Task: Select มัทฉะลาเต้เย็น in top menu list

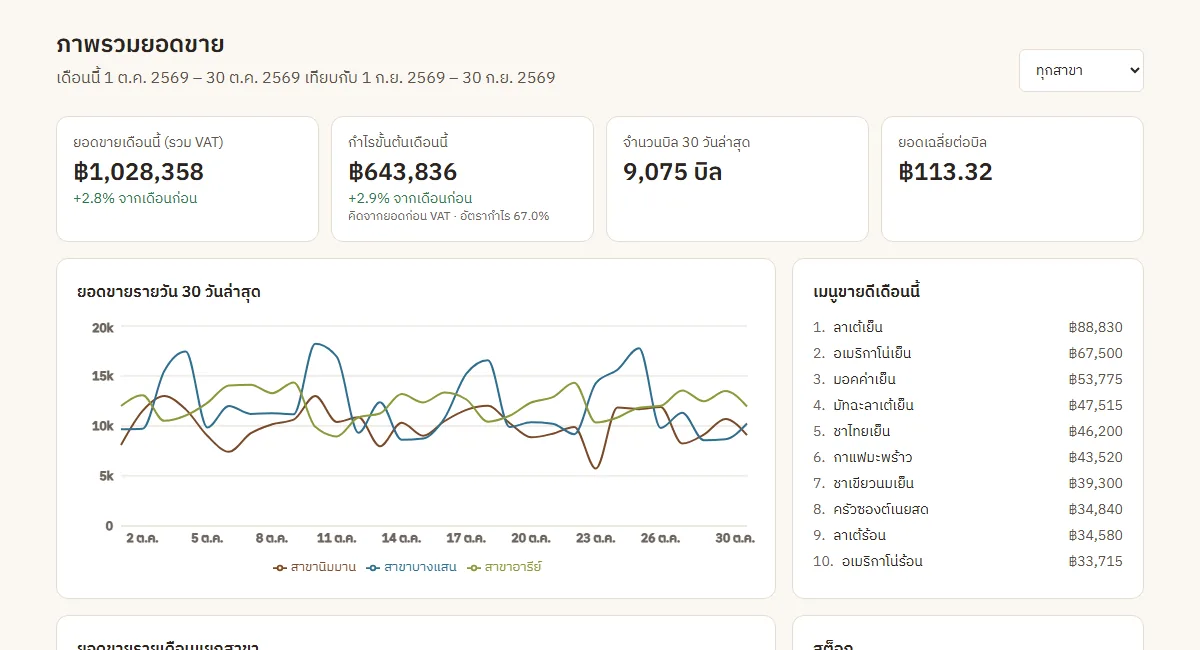Action: (873, 405)
